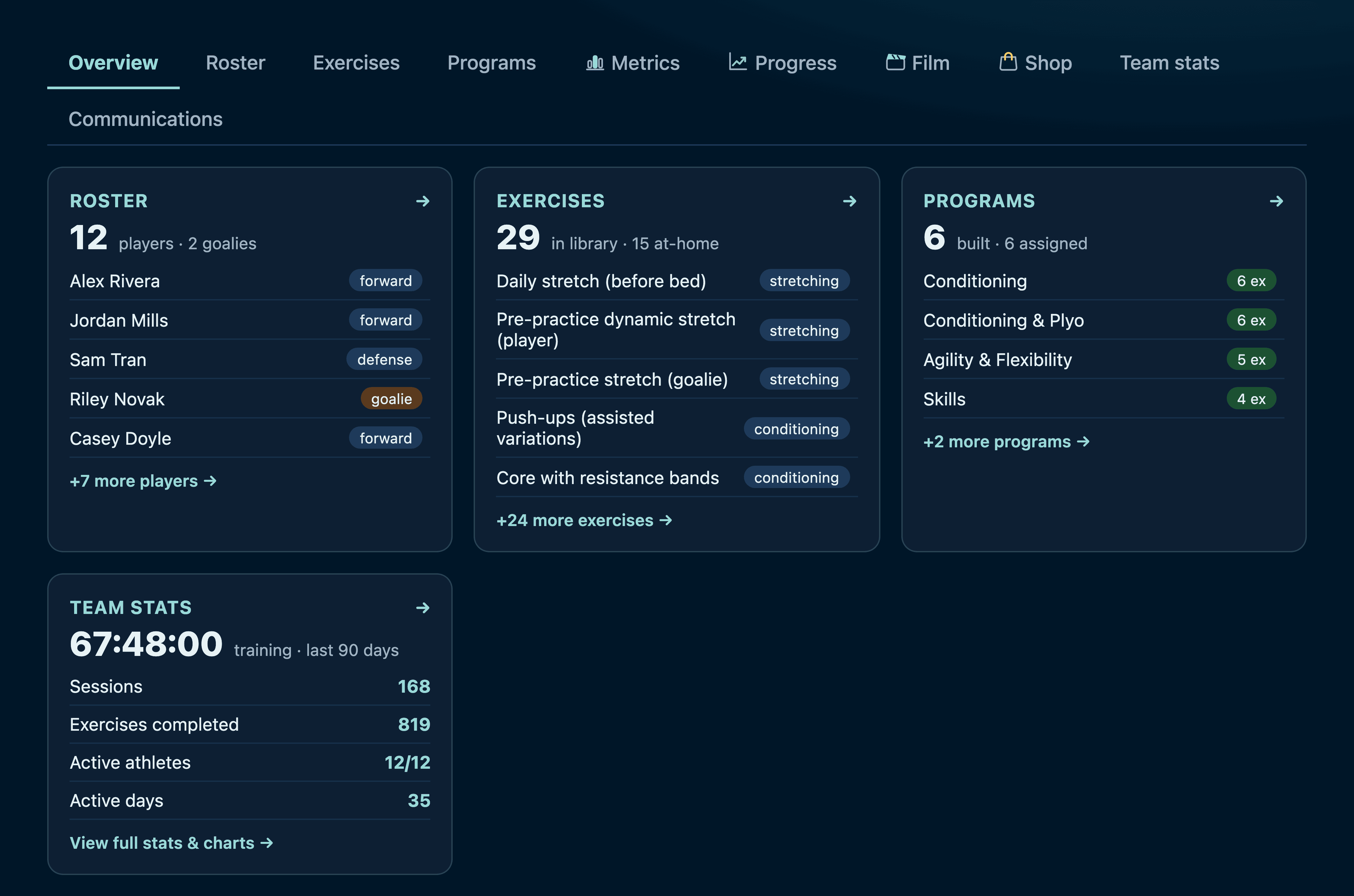Image resolution: width=1354 pixels, height=896 pixels.
Task: Click the 67:48:00 training time total
Action: [x=146, y=644]
